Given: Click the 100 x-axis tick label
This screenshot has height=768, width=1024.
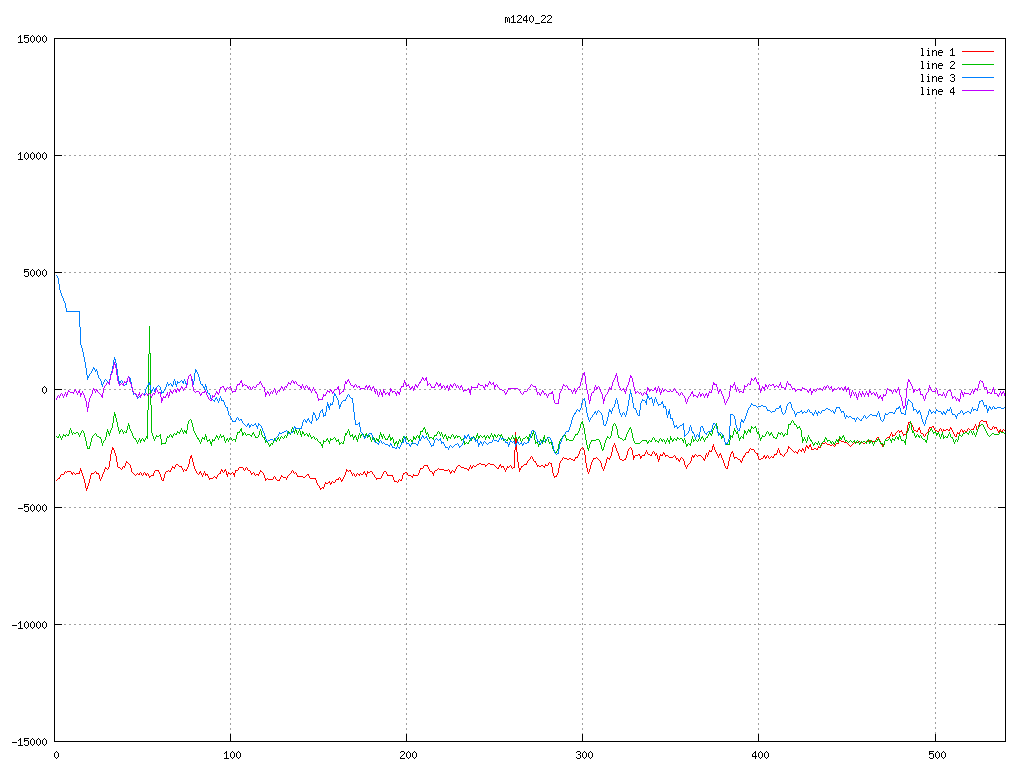Looking at the screenshot, I should (x=231, y=756).
